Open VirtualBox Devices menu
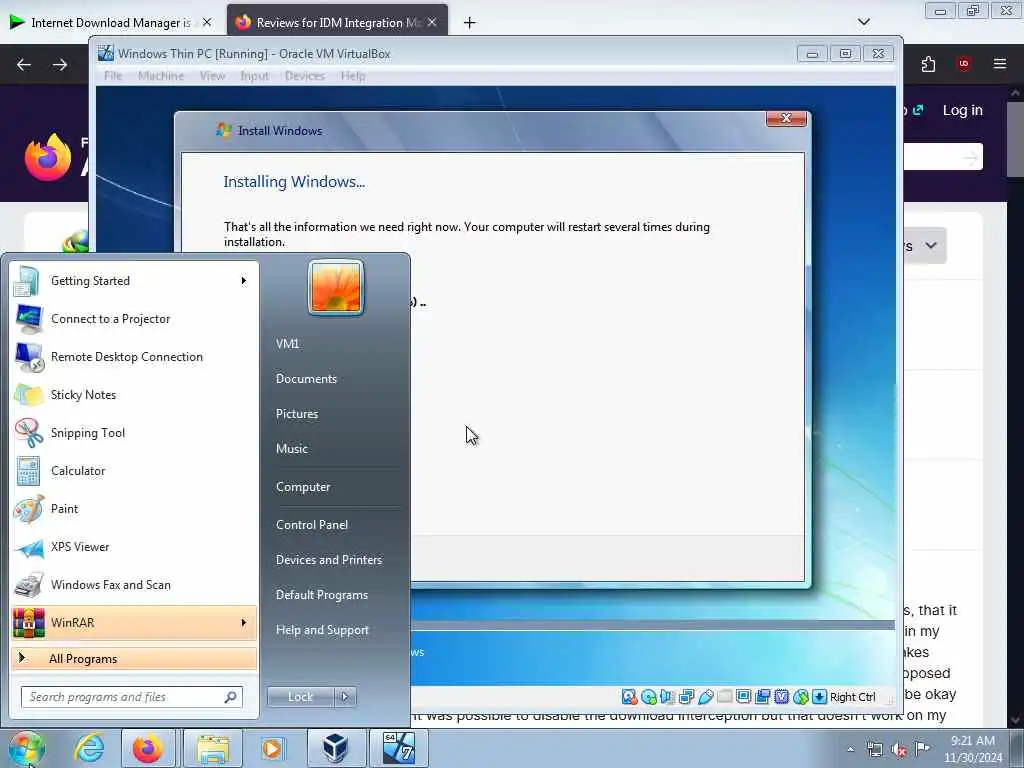The image size is (1024, 768). pos(304,76)
